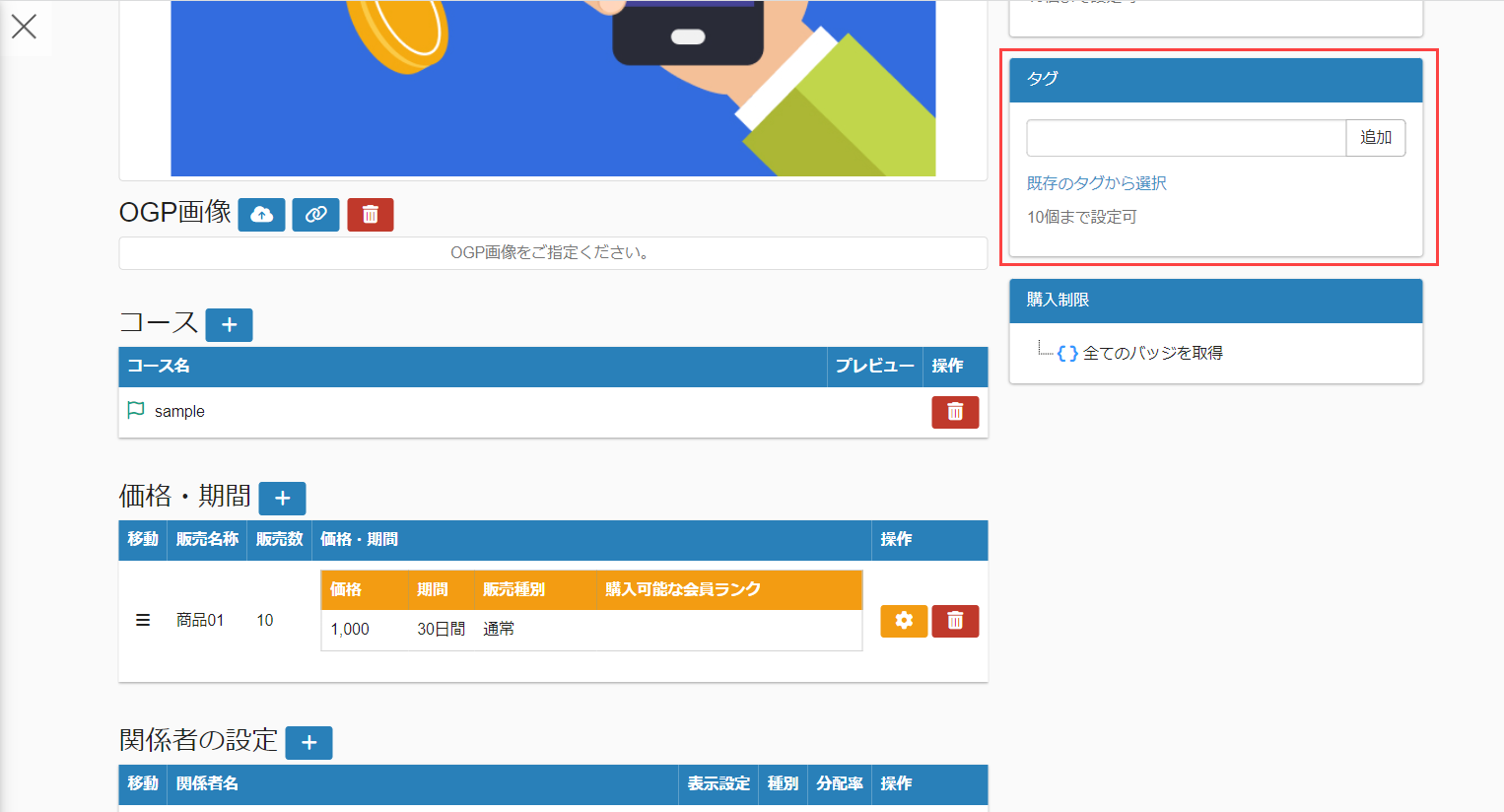This screenshot has width=1504, height=812.
Task: Click the 追加 button to add tag
Action: pyautogui.click(x=1375, y=138)
